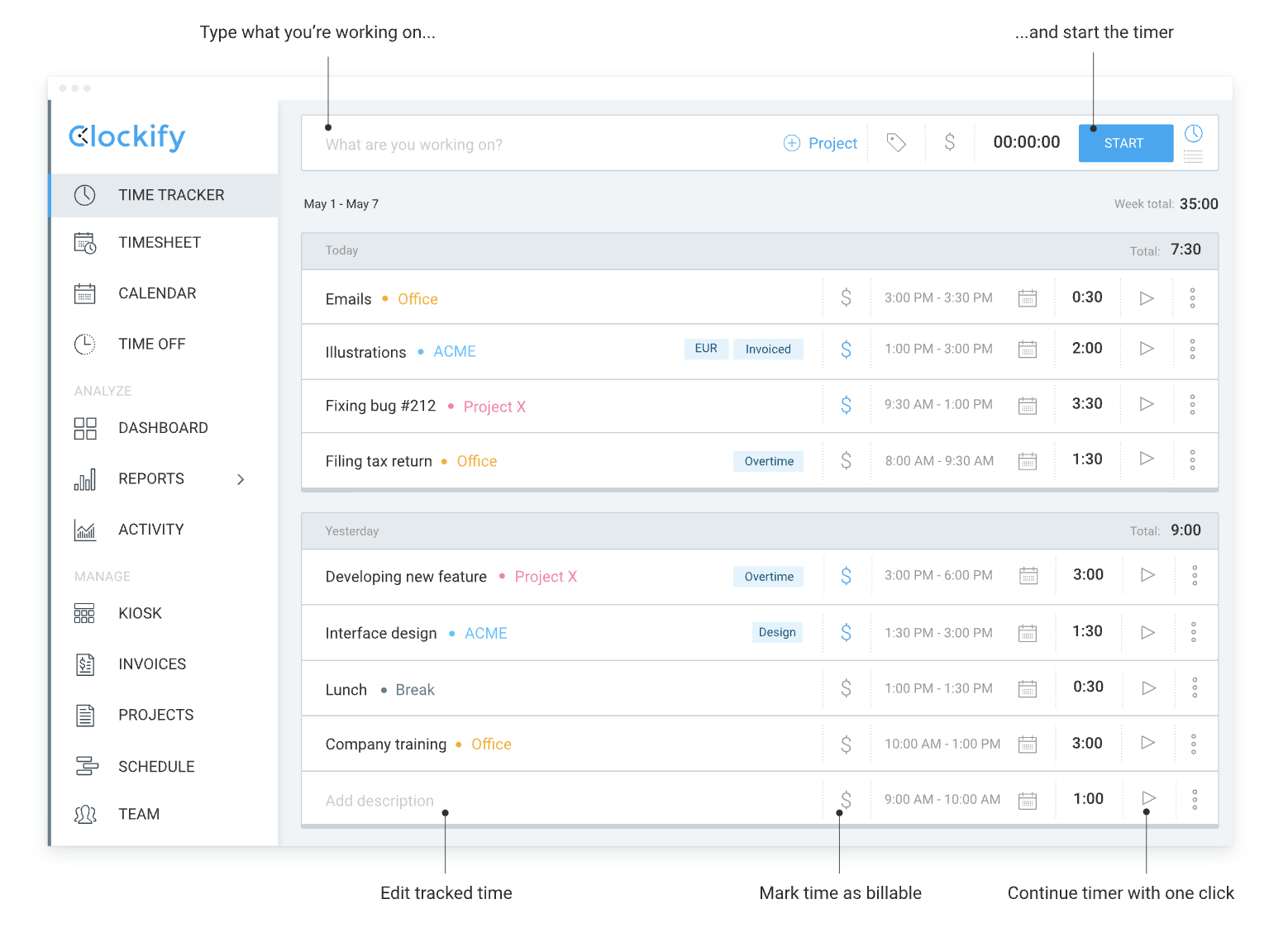Start the timer with START button
The image size is (1288, 942).
(1125, 143)
